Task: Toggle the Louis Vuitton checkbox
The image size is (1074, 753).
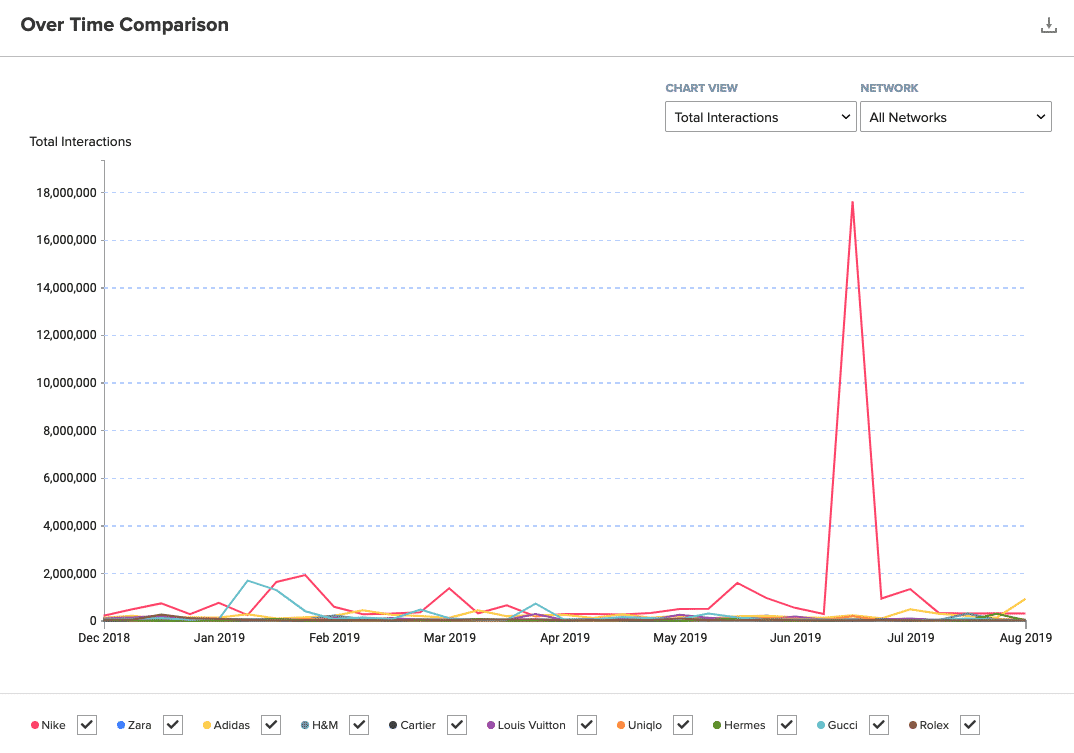Action: [x=587, y=725]
